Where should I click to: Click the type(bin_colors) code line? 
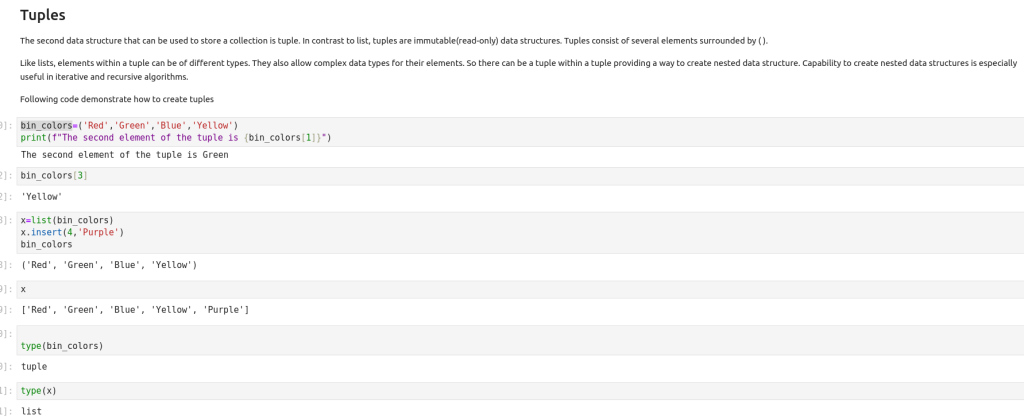[61, 346]
